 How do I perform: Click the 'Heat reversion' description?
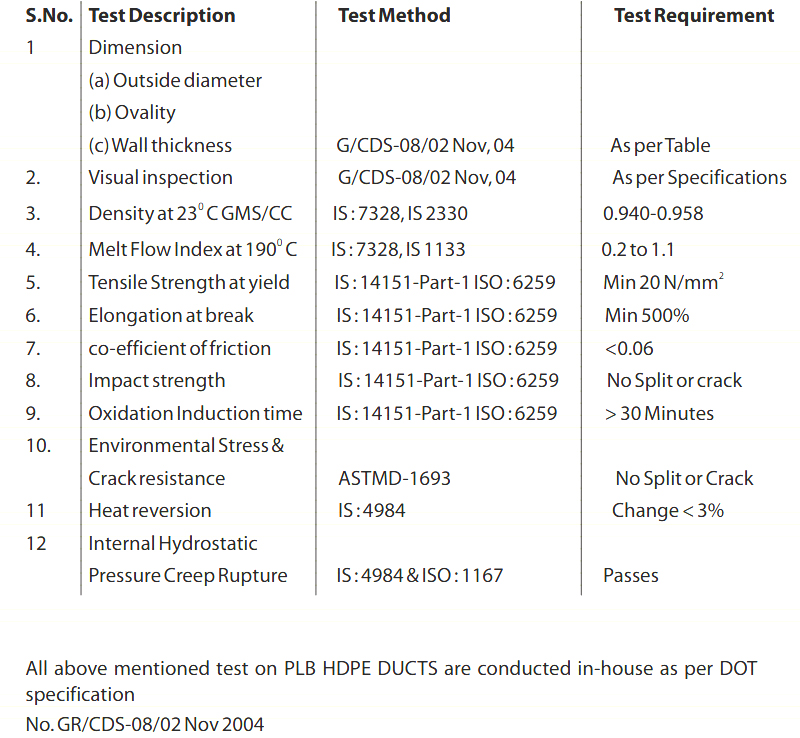point(150,511)
